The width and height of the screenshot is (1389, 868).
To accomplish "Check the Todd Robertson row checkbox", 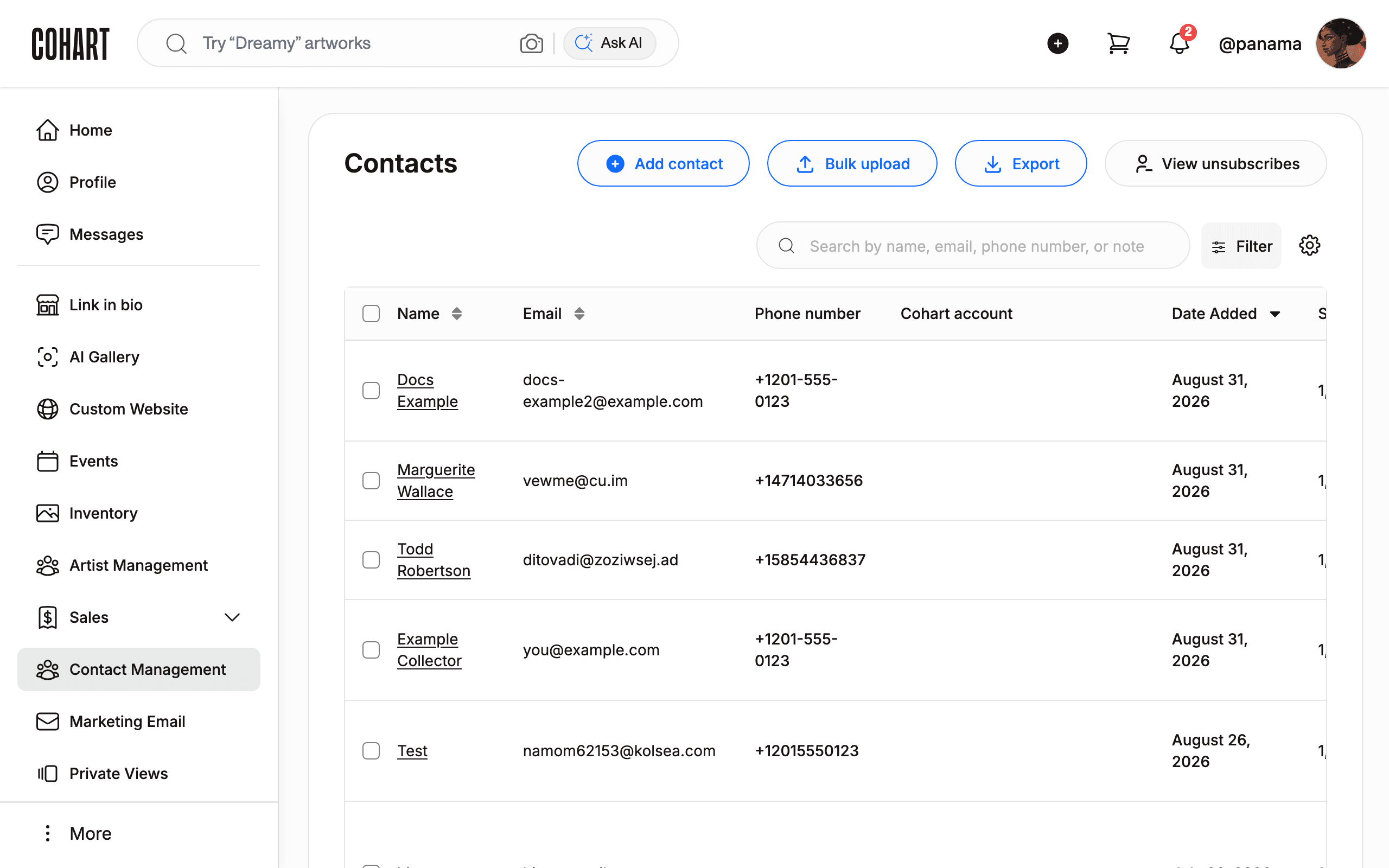I will (371, 560).
